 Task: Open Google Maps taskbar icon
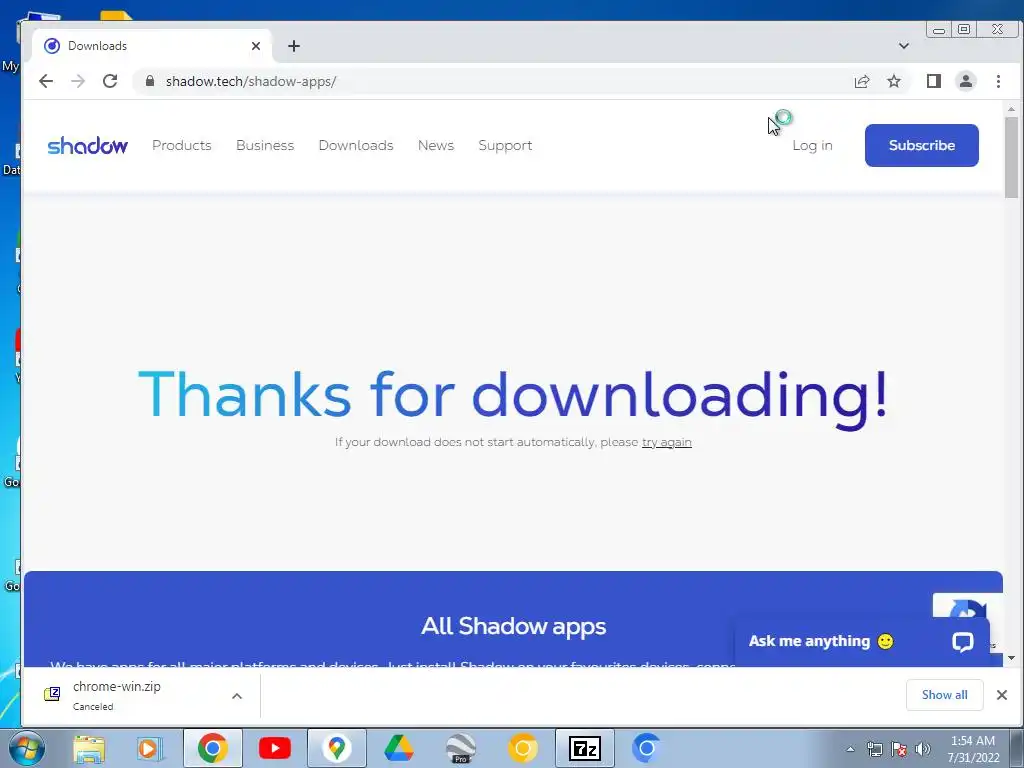click(x=336, y=748)
